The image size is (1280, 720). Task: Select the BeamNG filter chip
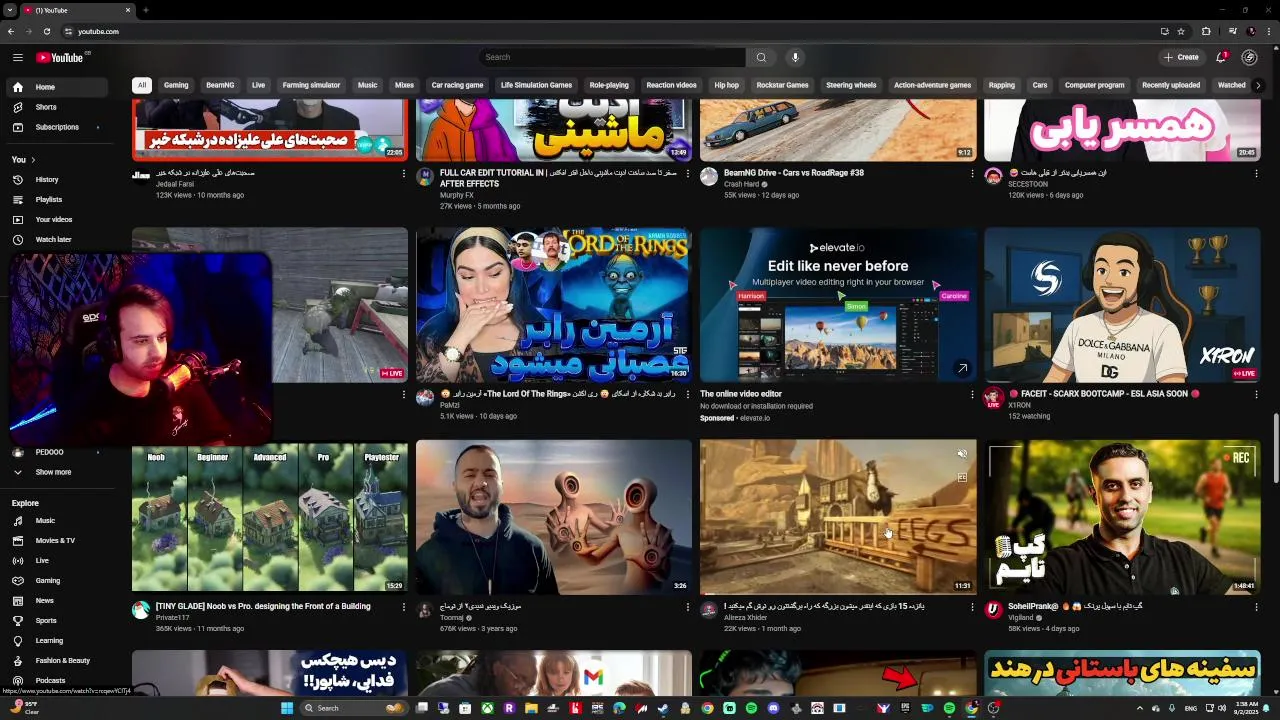220,85
